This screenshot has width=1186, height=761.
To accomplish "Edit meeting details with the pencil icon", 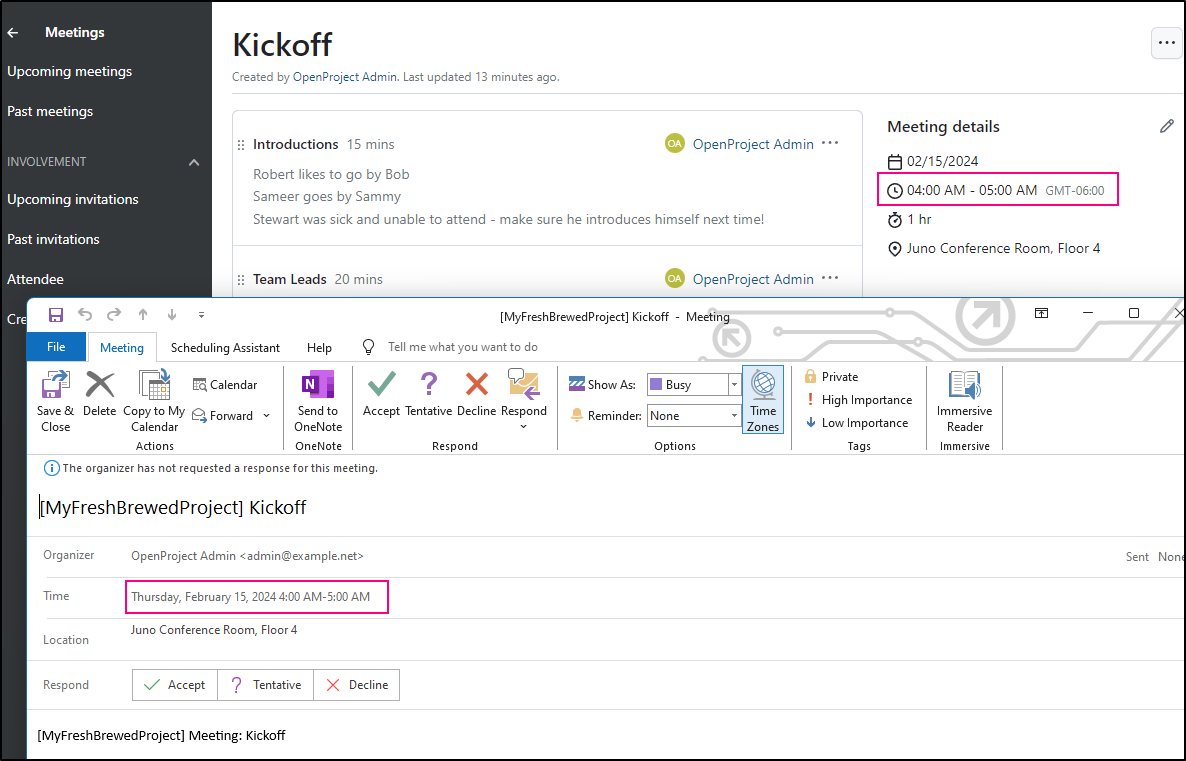I will [1166, 126].
